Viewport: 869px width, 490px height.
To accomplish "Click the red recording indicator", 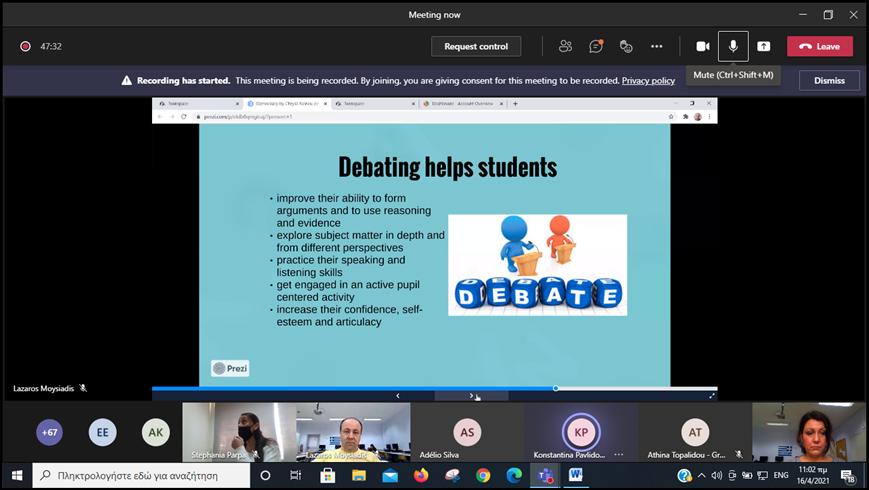I will point(25,47).
